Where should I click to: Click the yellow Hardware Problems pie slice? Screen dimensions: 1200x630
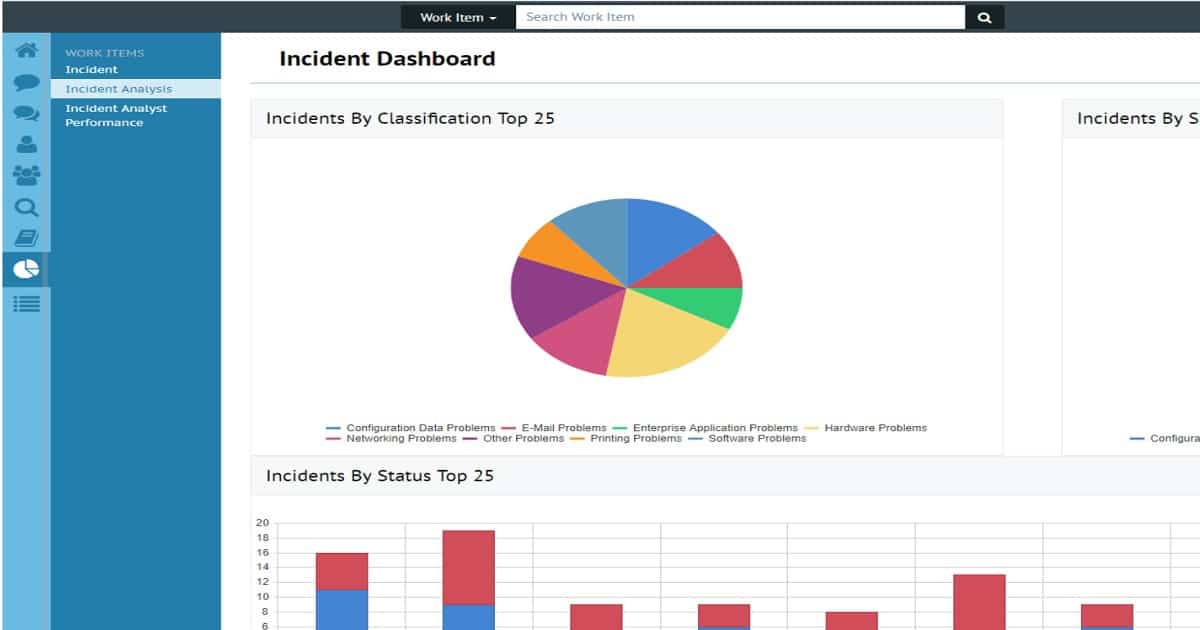tap(665, 335)
